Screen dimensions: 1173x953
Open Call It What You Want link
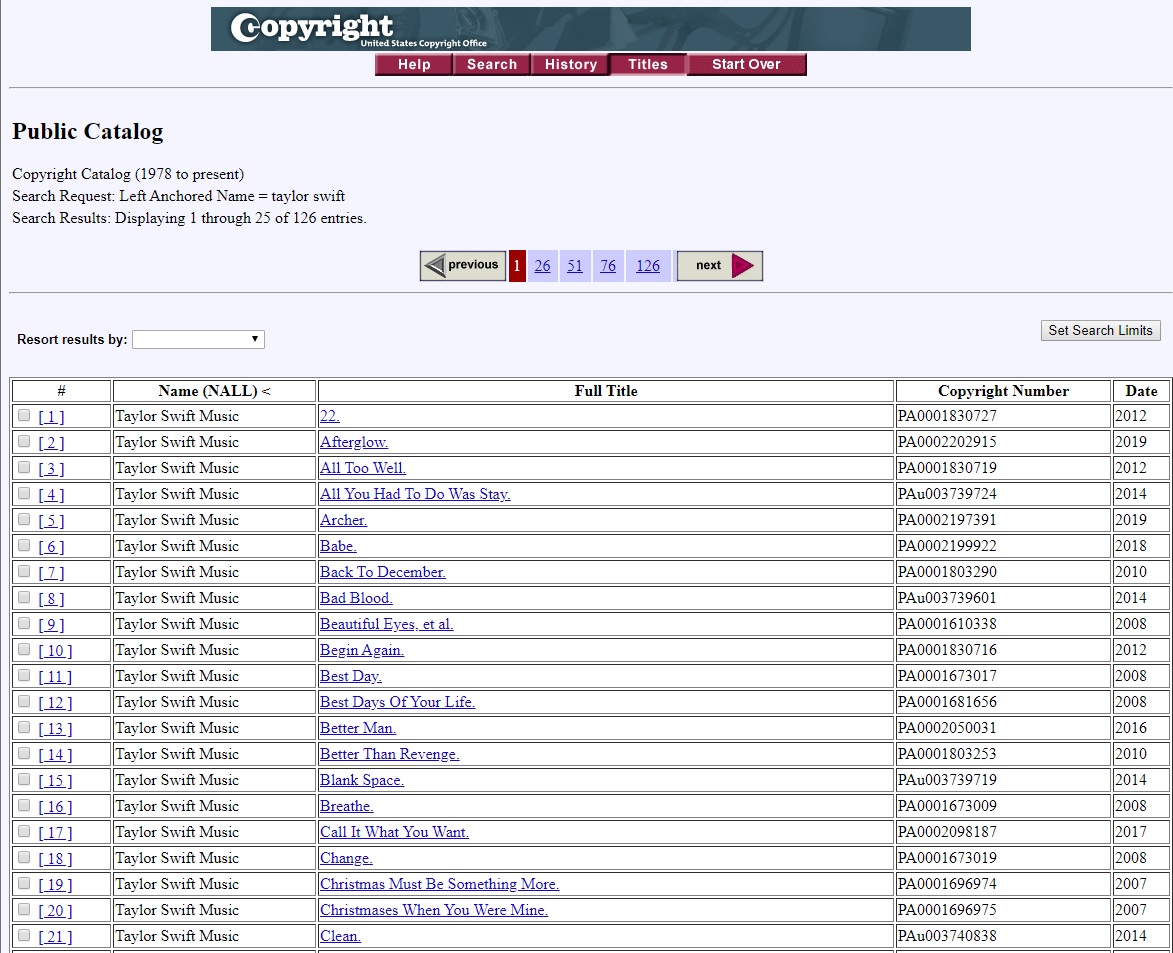394,832
